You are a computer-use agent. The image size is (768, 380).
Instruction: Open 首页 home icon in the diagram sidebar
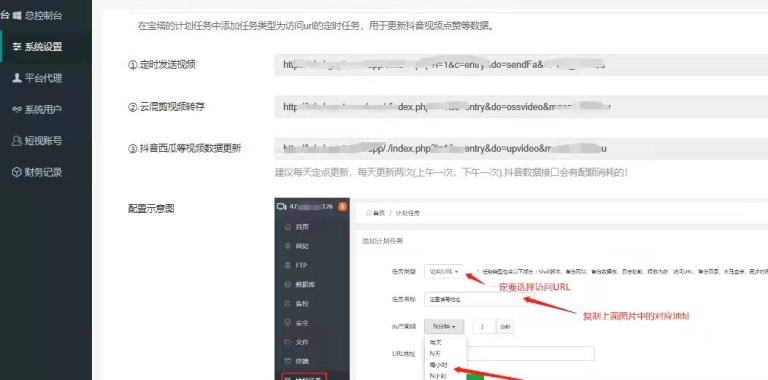(x=288, y=227)
